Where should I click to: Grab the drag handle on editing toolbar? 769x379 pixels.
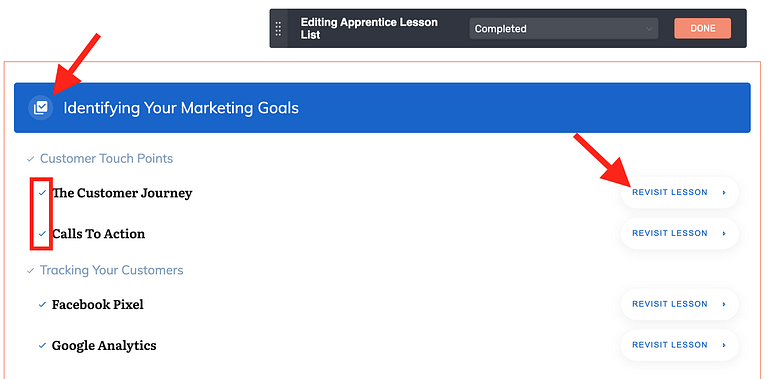(x=279, y=28)
